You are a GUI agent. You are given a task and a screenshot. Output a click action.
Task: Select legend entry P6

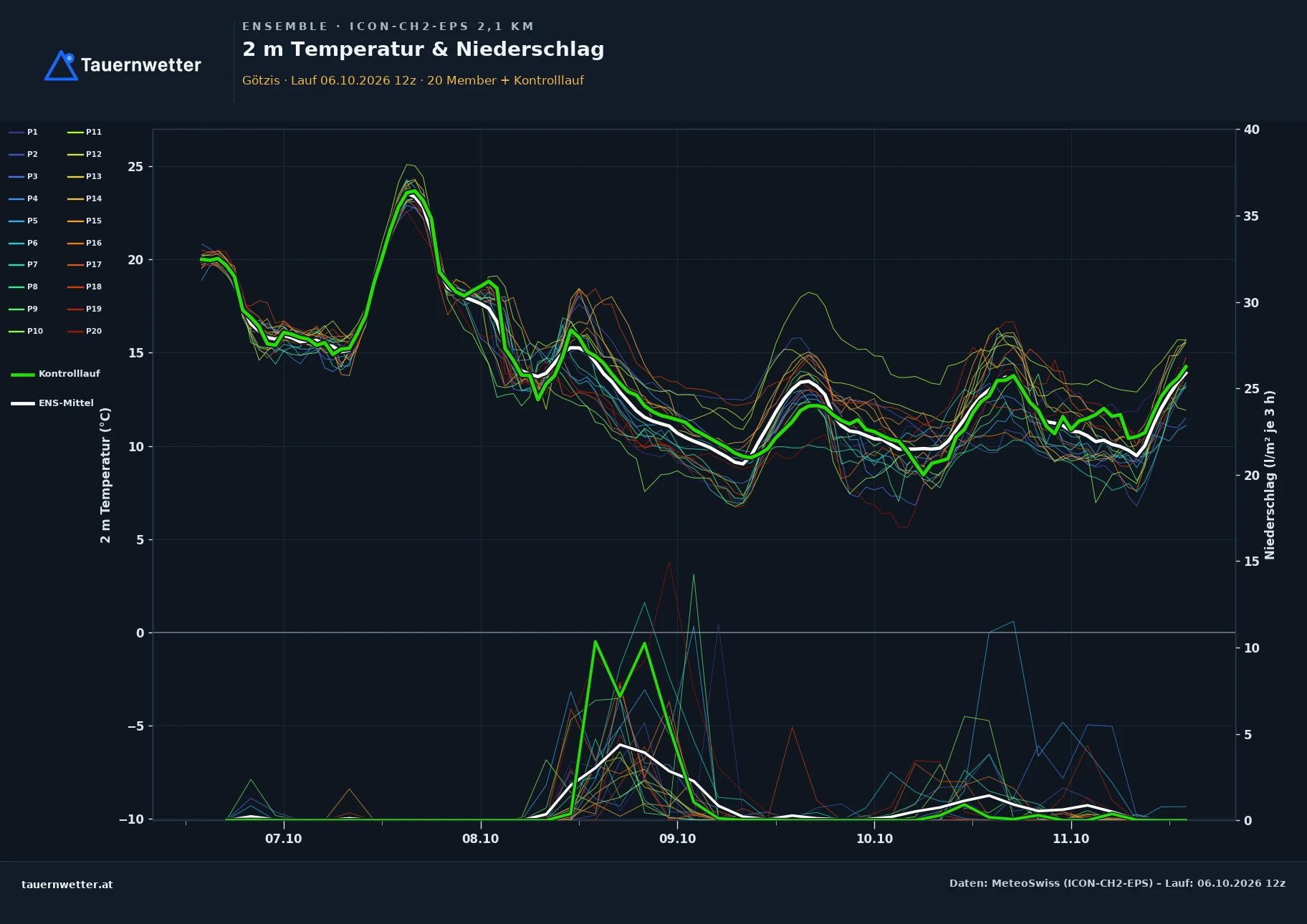pyautogui.click(x=23, y=244)
